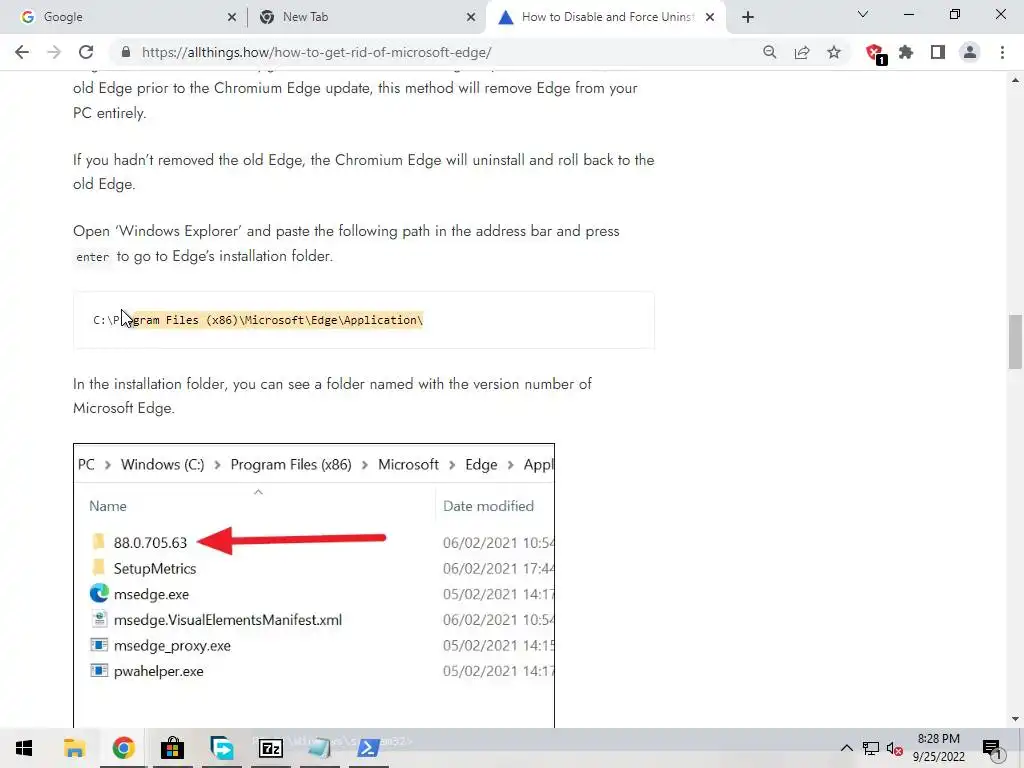The height and width of the screenshot is (768, 1024).
Task: Go back to the previous page
Action: [22, 52]
